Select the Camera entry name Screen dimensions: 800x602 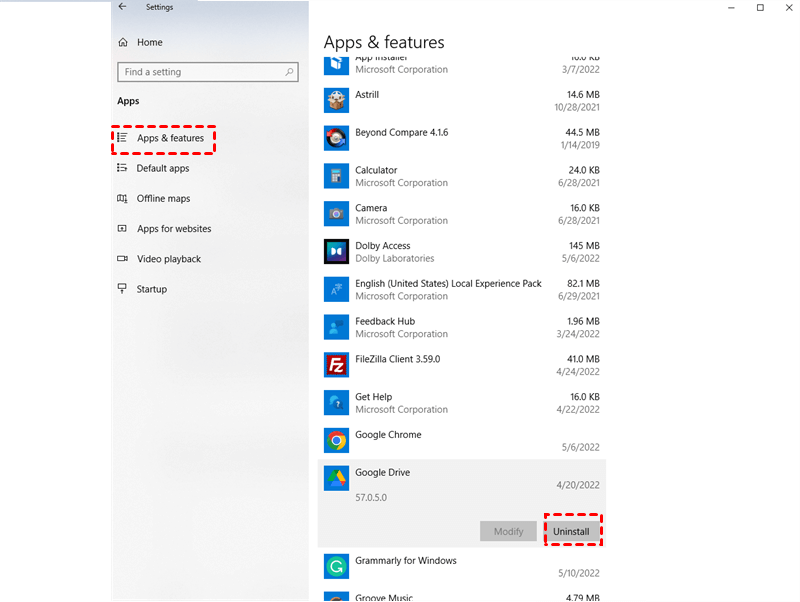tap(371, 208)
